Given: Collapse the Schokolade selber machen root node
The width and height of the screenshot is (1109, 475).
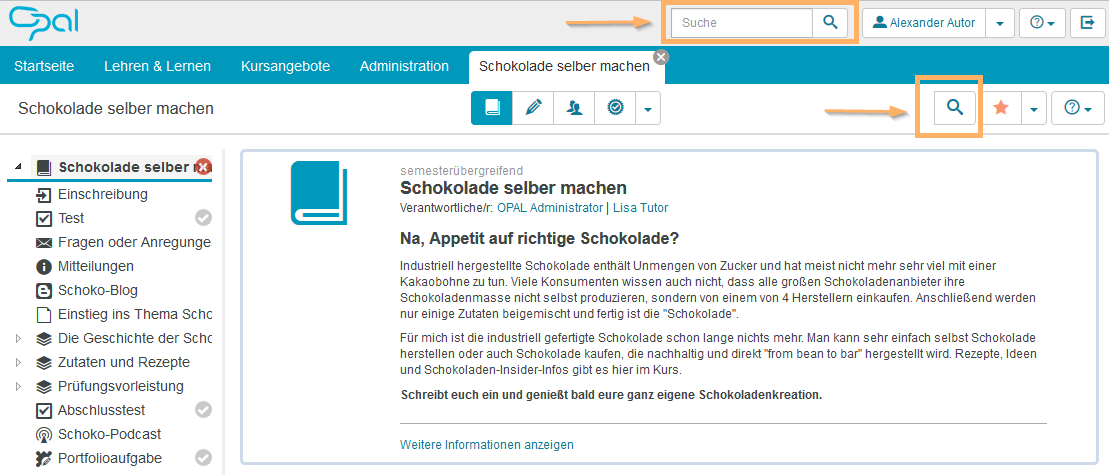Looking at the screenshot, I should [18, 167].
